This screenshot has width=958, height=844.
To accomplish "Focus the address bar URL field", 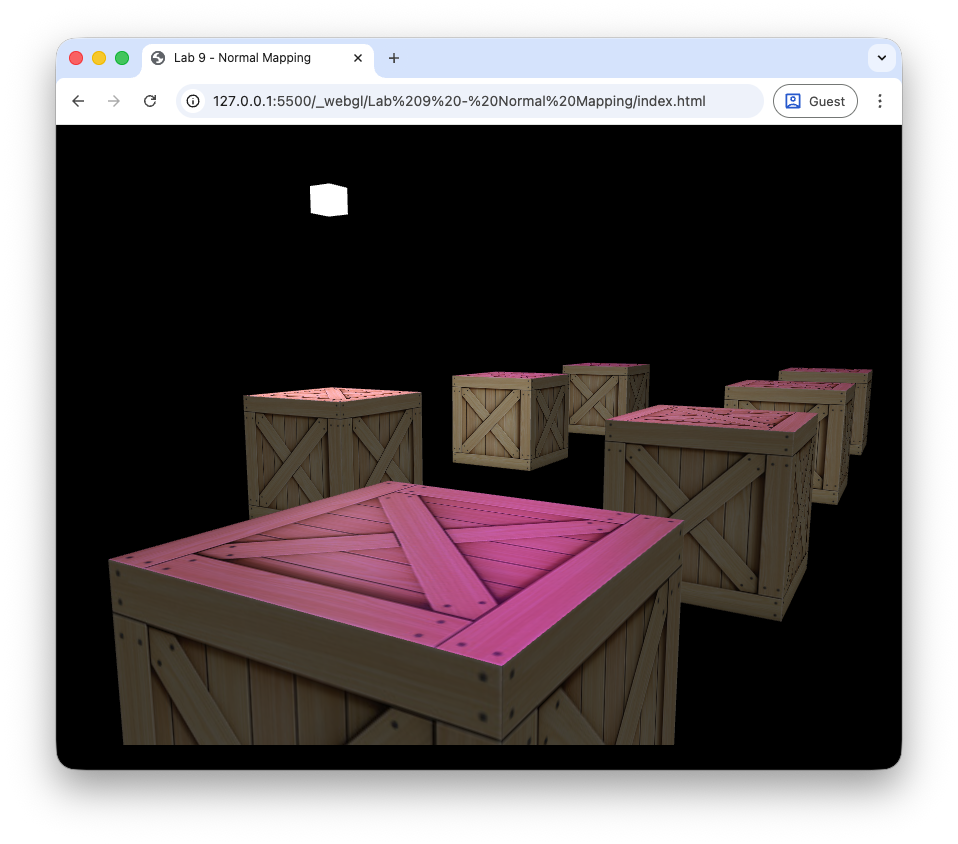I will [x=460, y=101].
